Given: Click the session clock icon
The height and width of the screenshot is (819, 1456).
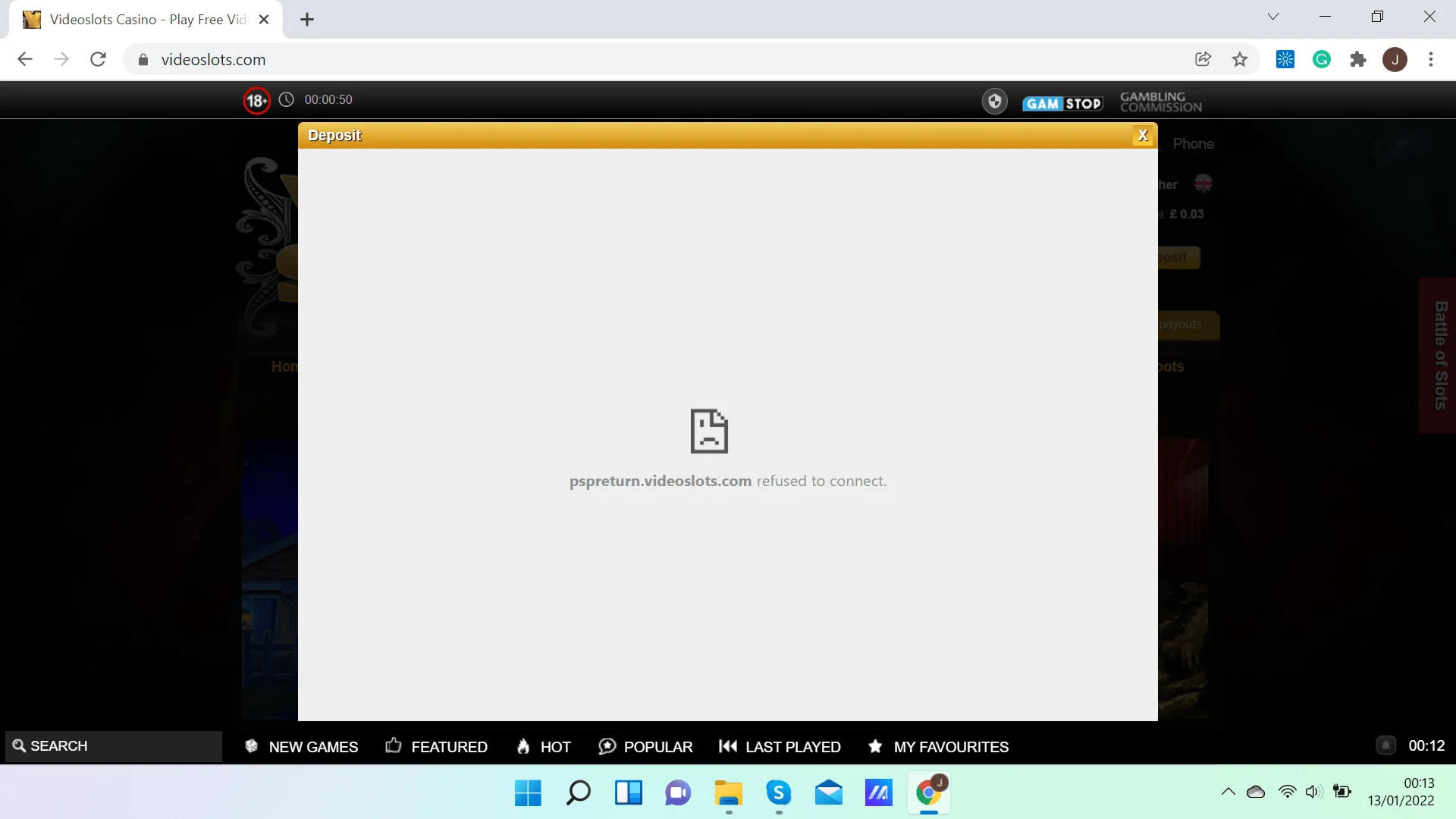Looking at the screenshot, I should click(x=286, y=99).
